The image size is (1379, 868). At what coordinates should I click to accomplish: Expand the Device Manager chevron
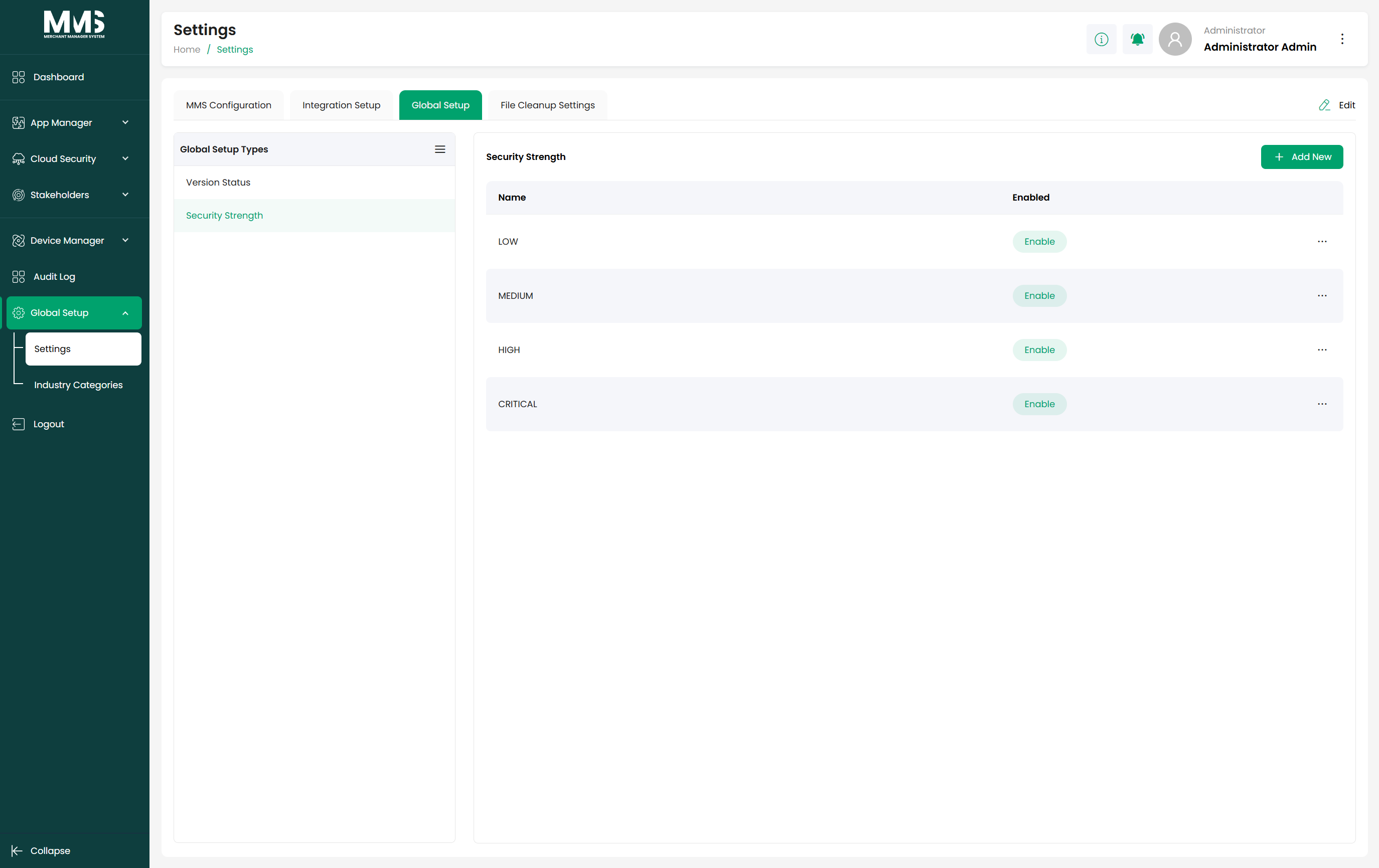coord(125,241)
